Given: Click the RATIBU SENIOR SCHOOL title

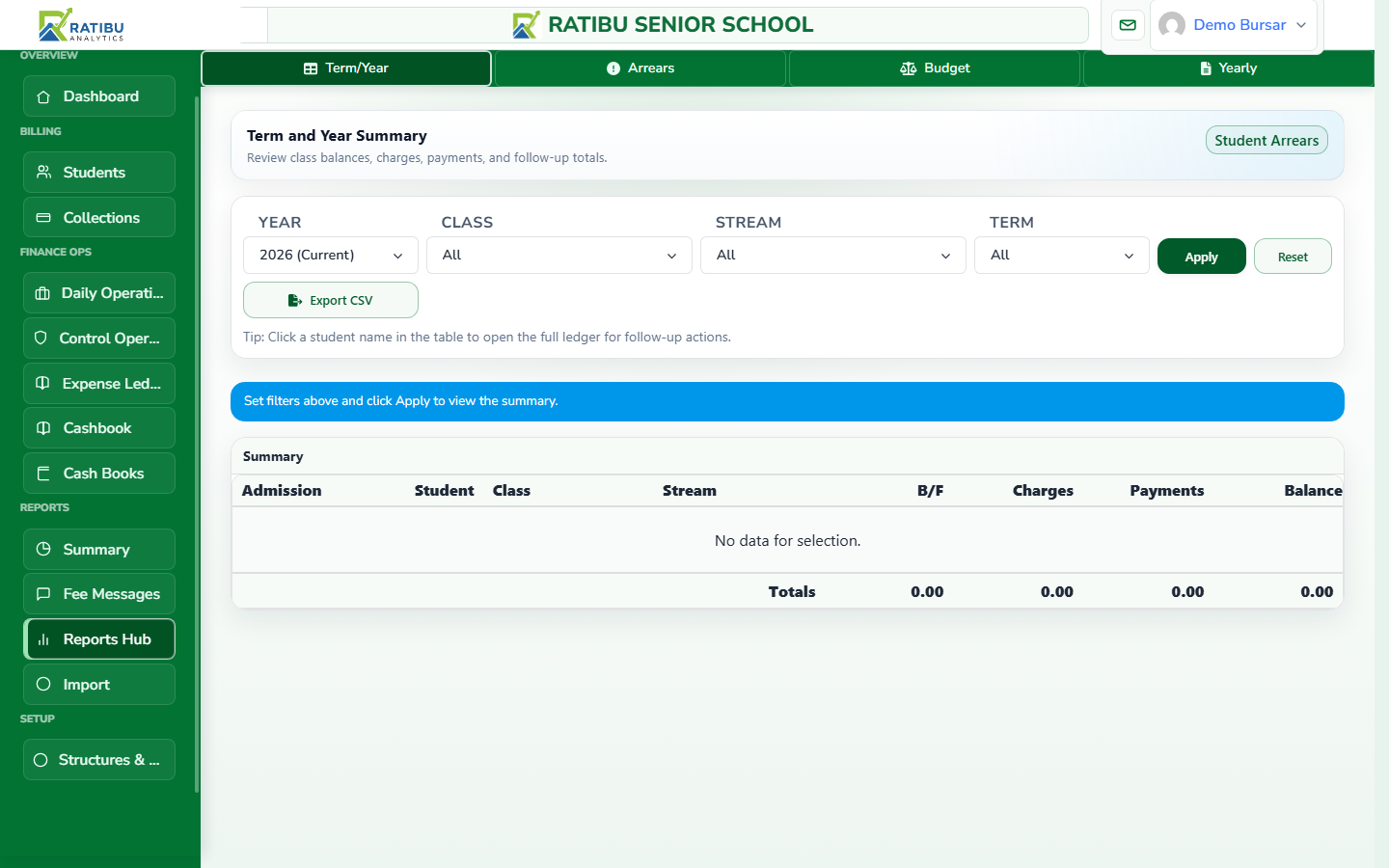Looking at the screenshot, I should [680, 25].
